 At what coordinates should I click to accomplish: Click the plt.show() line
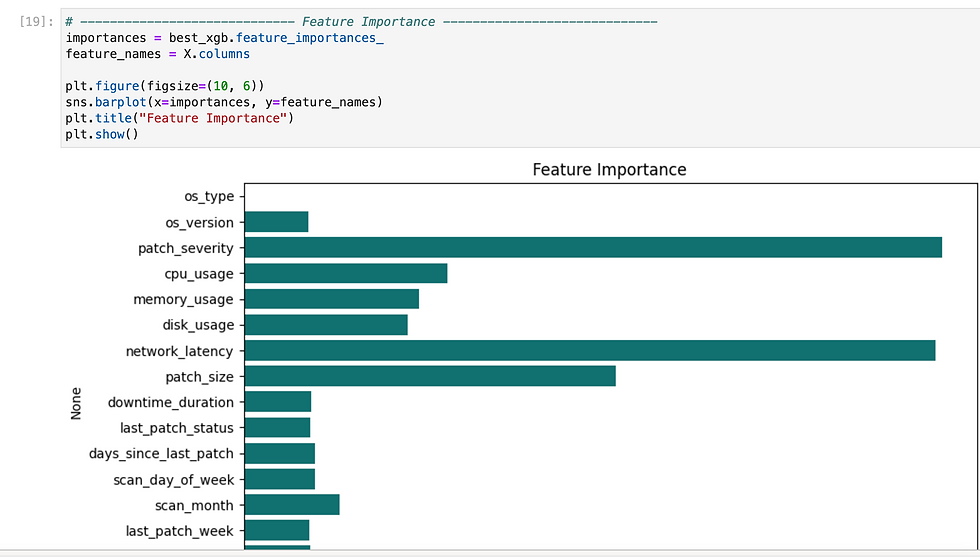102,134
